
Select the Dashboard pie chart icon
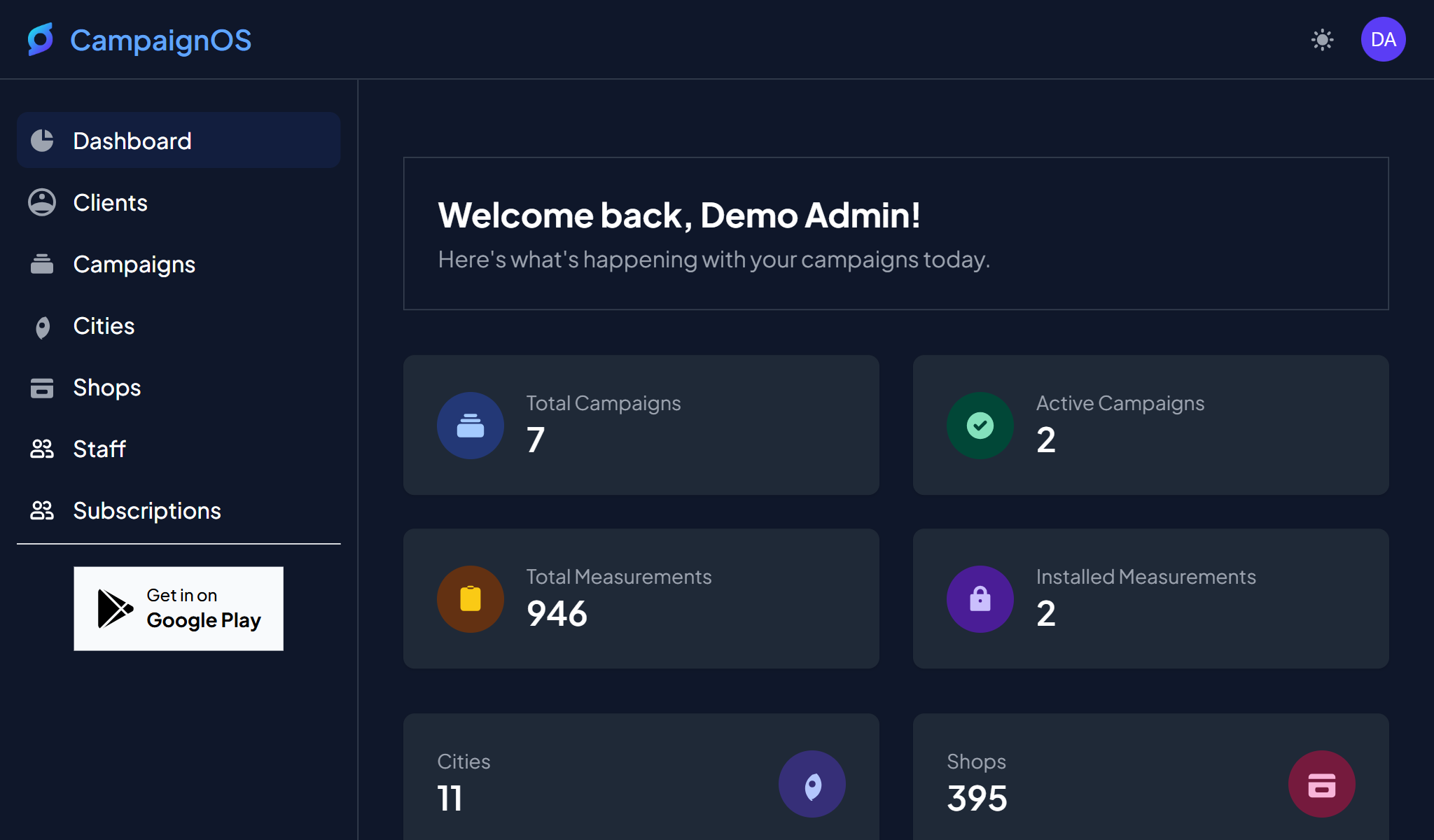click(42, 141)
